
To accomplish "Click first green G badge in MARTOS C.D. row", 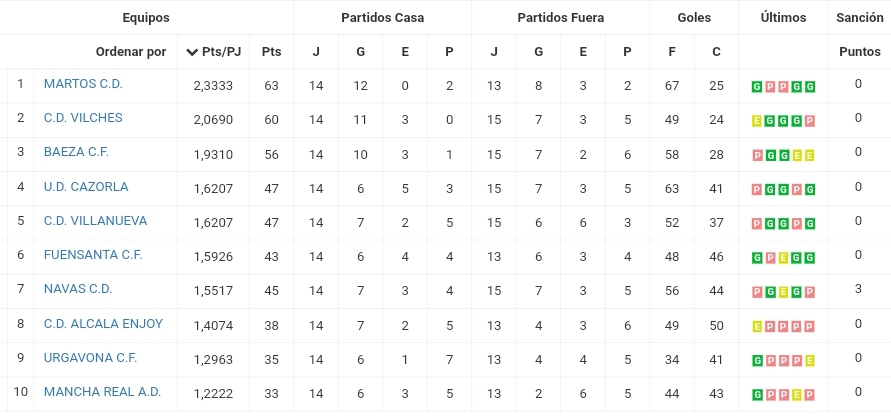I will 756,87.
